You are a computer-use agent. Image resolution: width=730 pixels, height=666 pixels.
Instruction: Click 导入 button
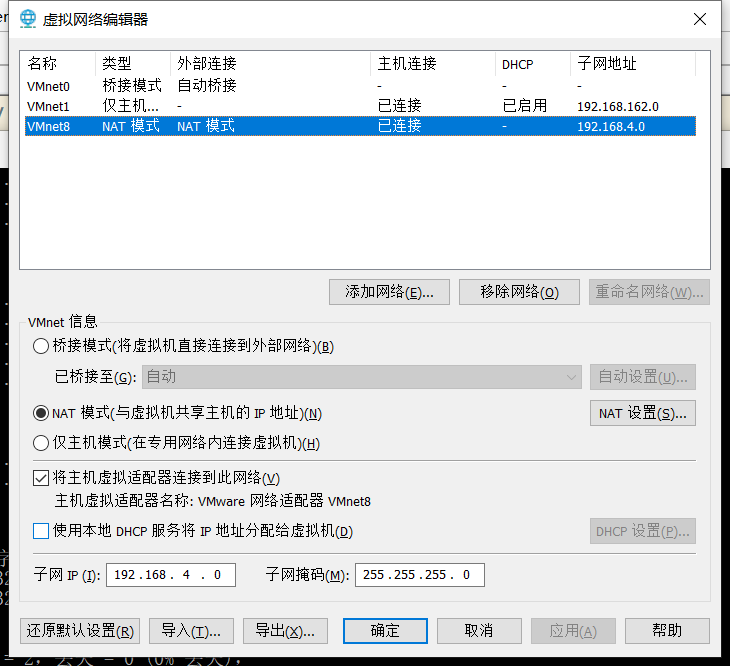(x=191, y=631)
